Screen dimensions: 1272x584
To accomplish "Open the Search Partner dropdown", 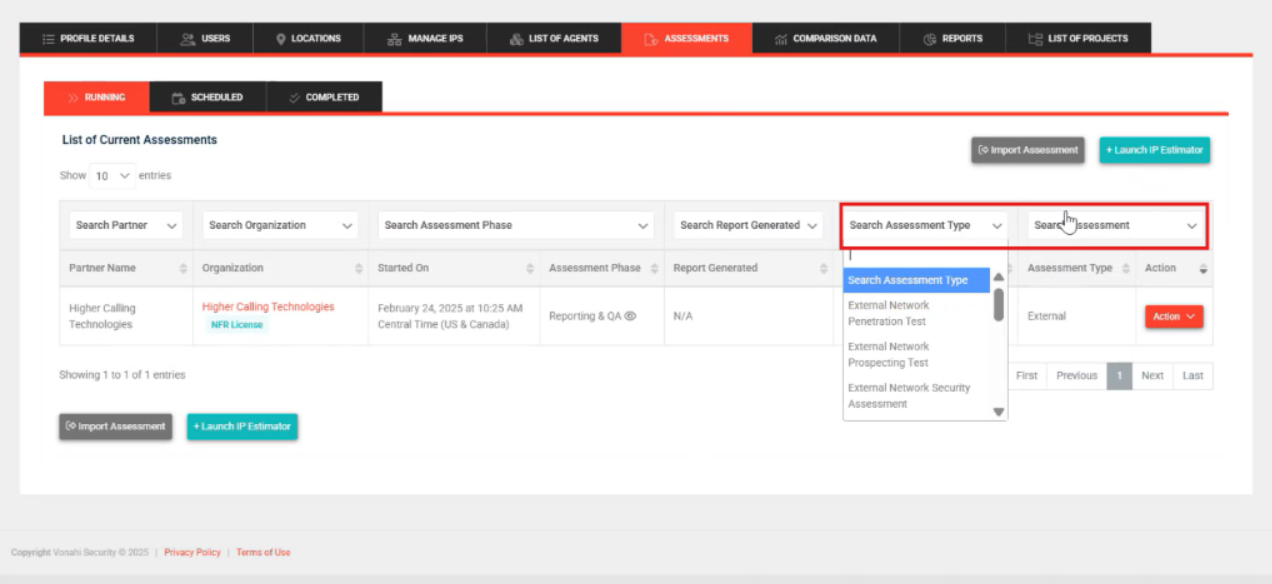I will point(127,225).
